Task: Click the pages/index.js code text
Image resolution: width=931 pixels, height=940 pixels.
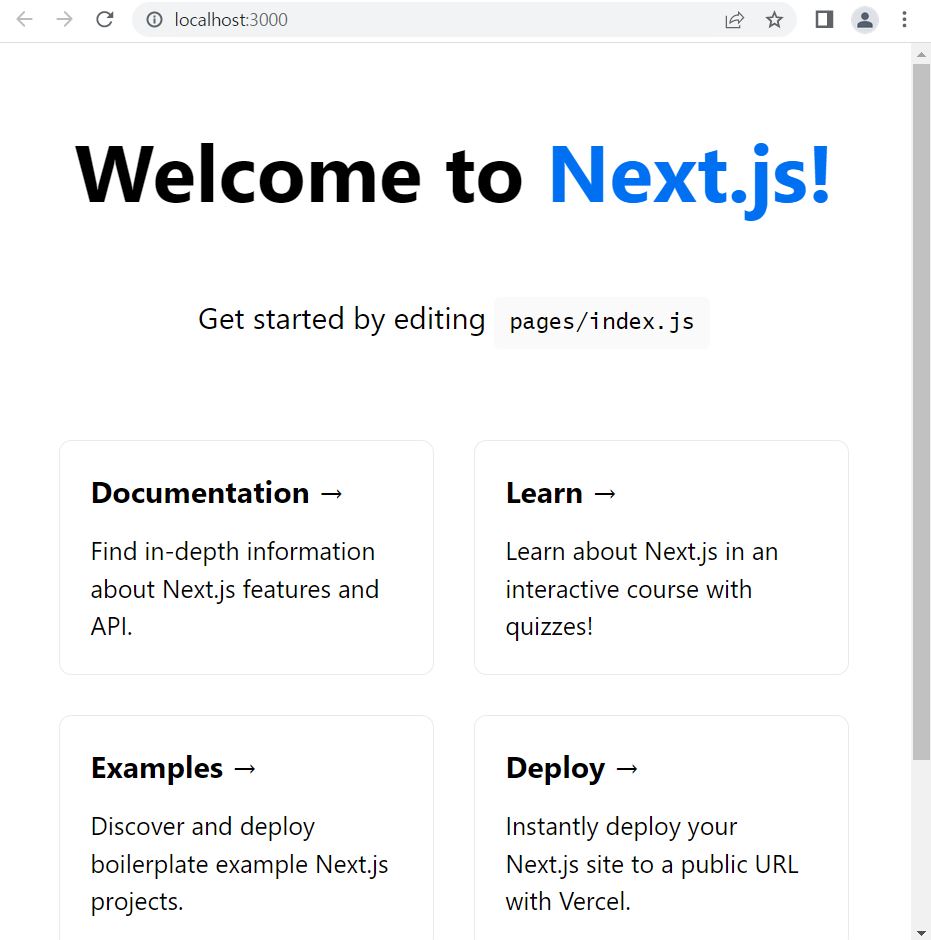Action: click(602, 323)
